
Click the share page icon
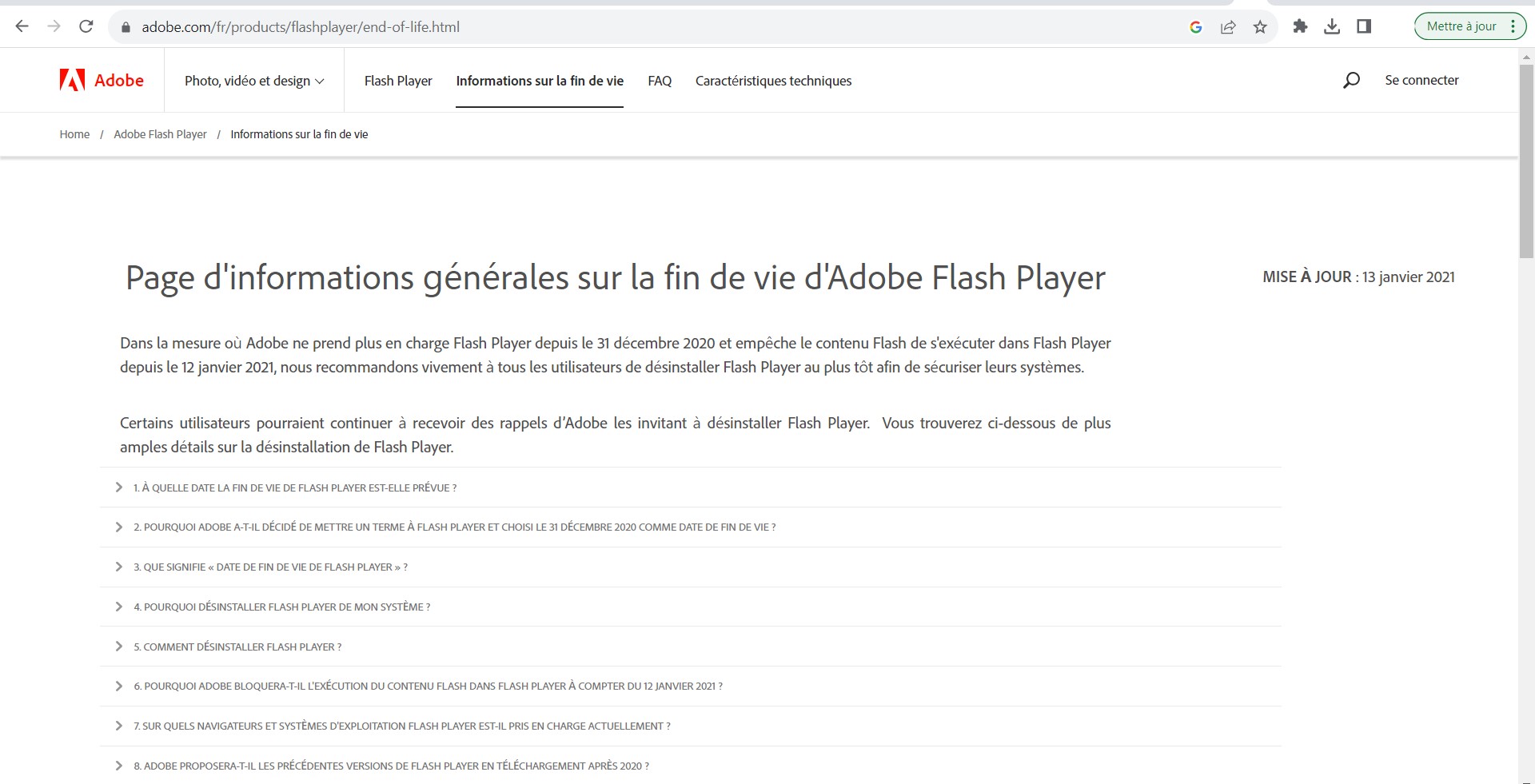[1228, 27]
